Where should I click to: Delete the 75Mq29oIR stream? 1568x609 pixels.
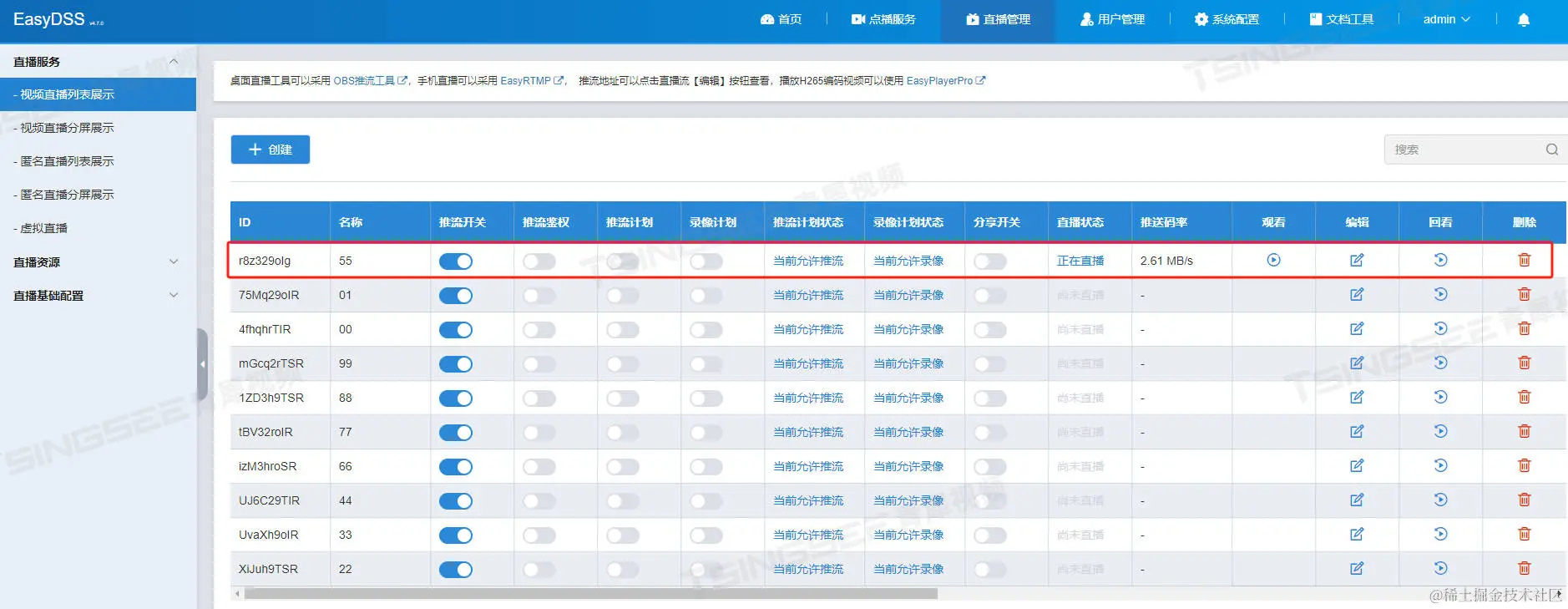click(x=1524, y=294)
